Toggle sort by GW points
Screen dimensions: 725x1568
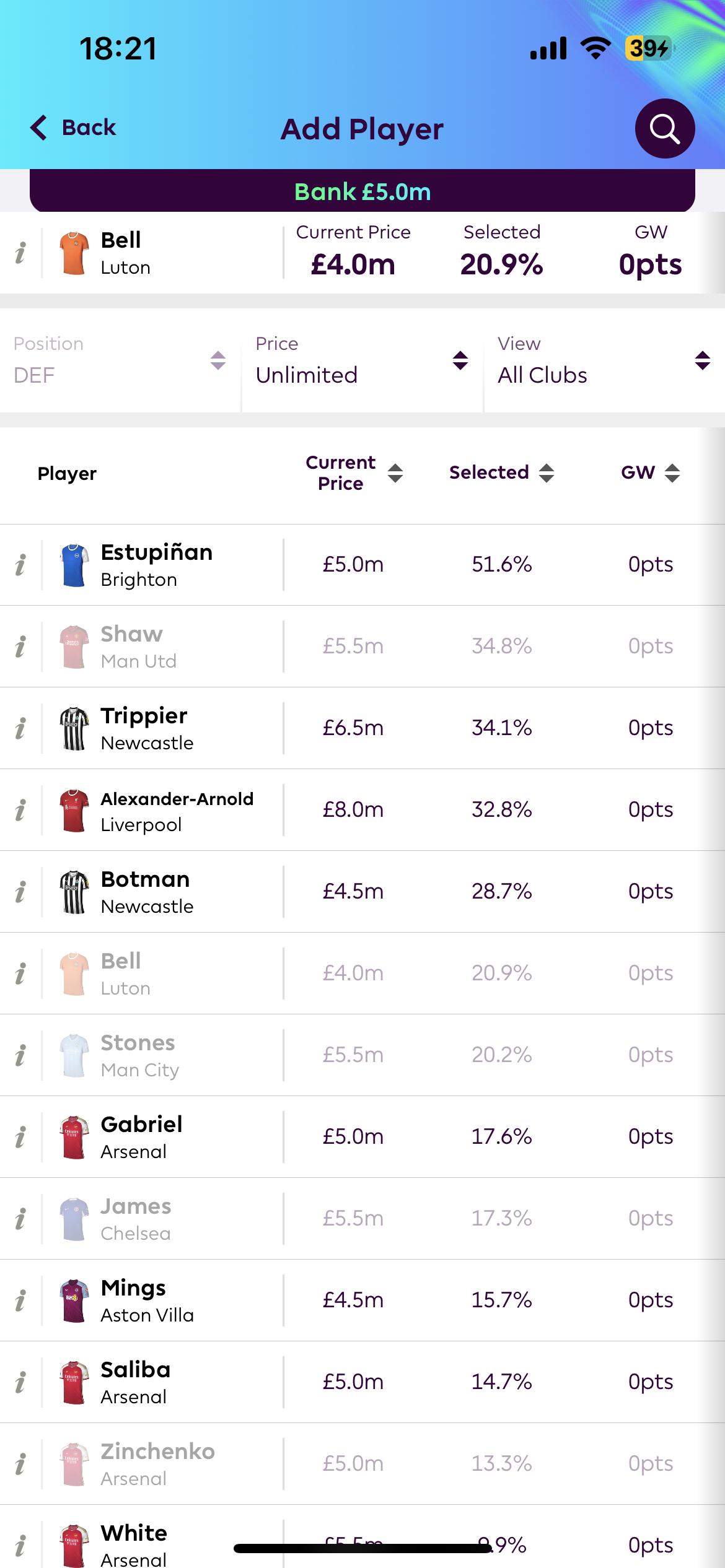tap(672, 473)
